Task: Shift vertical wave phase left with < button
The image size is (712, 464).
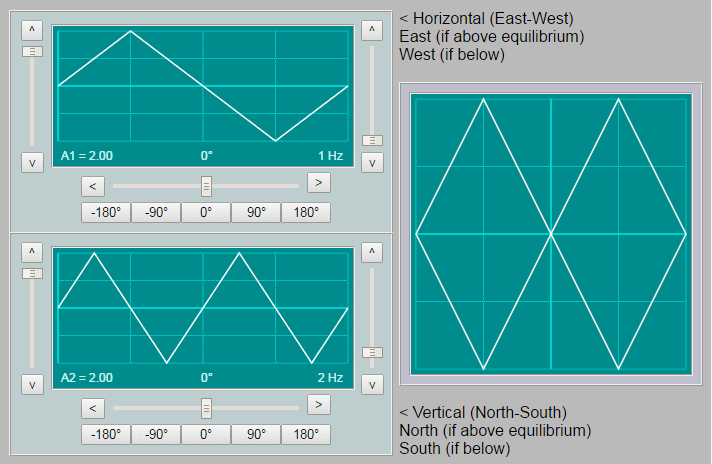Action: point(93,408)
